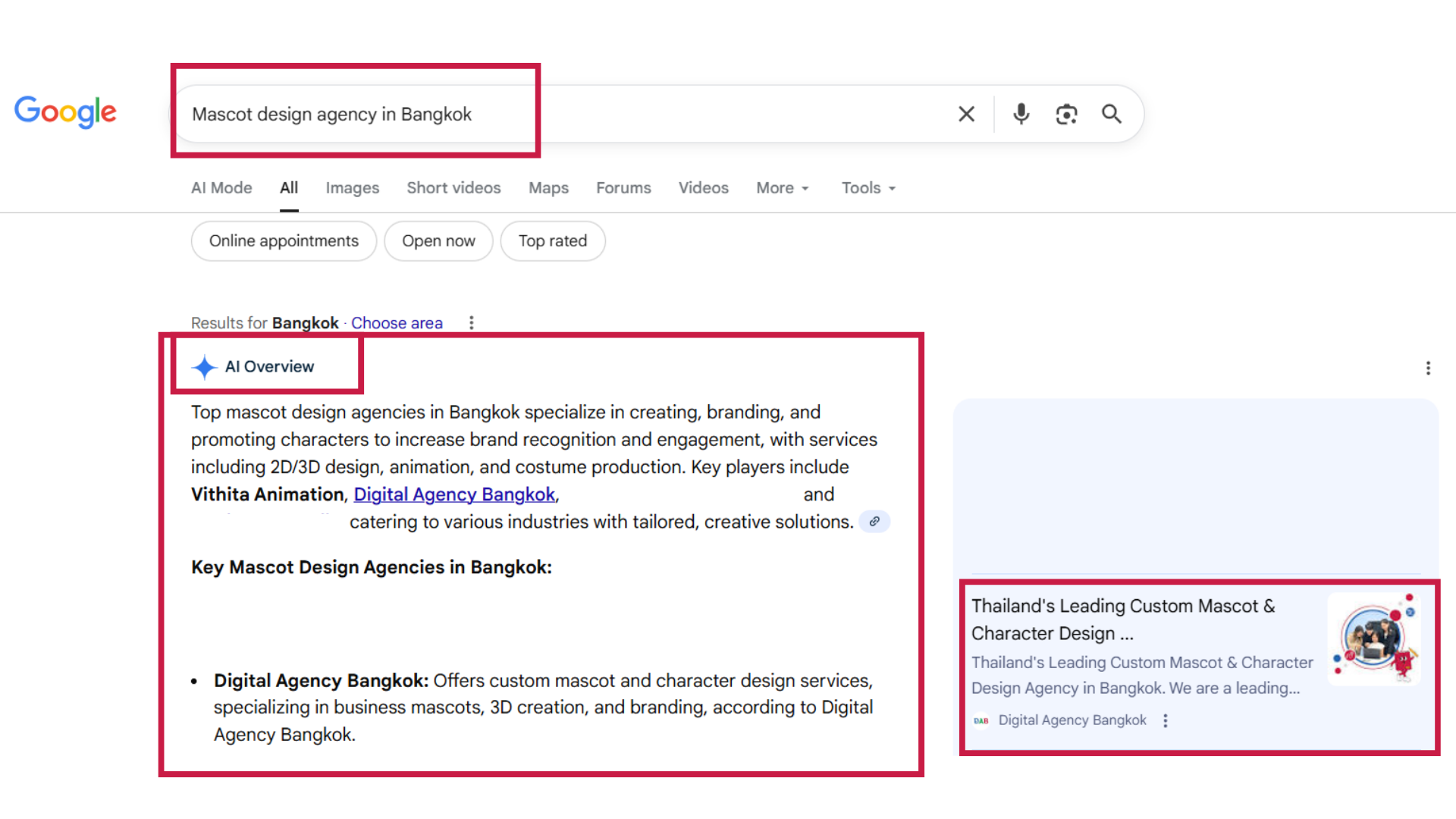
Task: Toggle the Top rated filter chip
Action: point(552,241)
